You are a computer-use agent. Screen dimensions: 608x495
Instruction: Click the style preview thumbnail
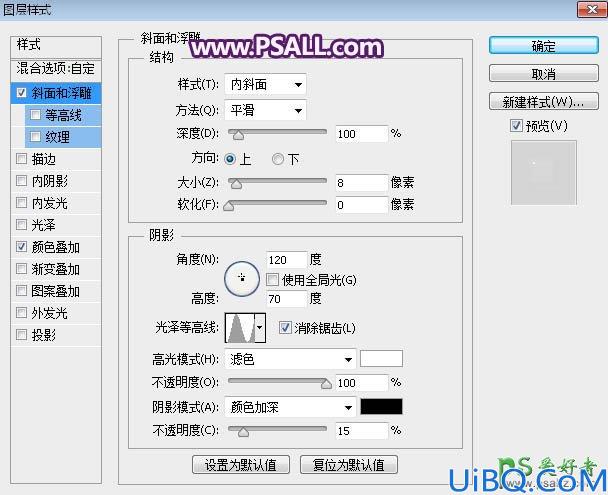pos(544,172)
